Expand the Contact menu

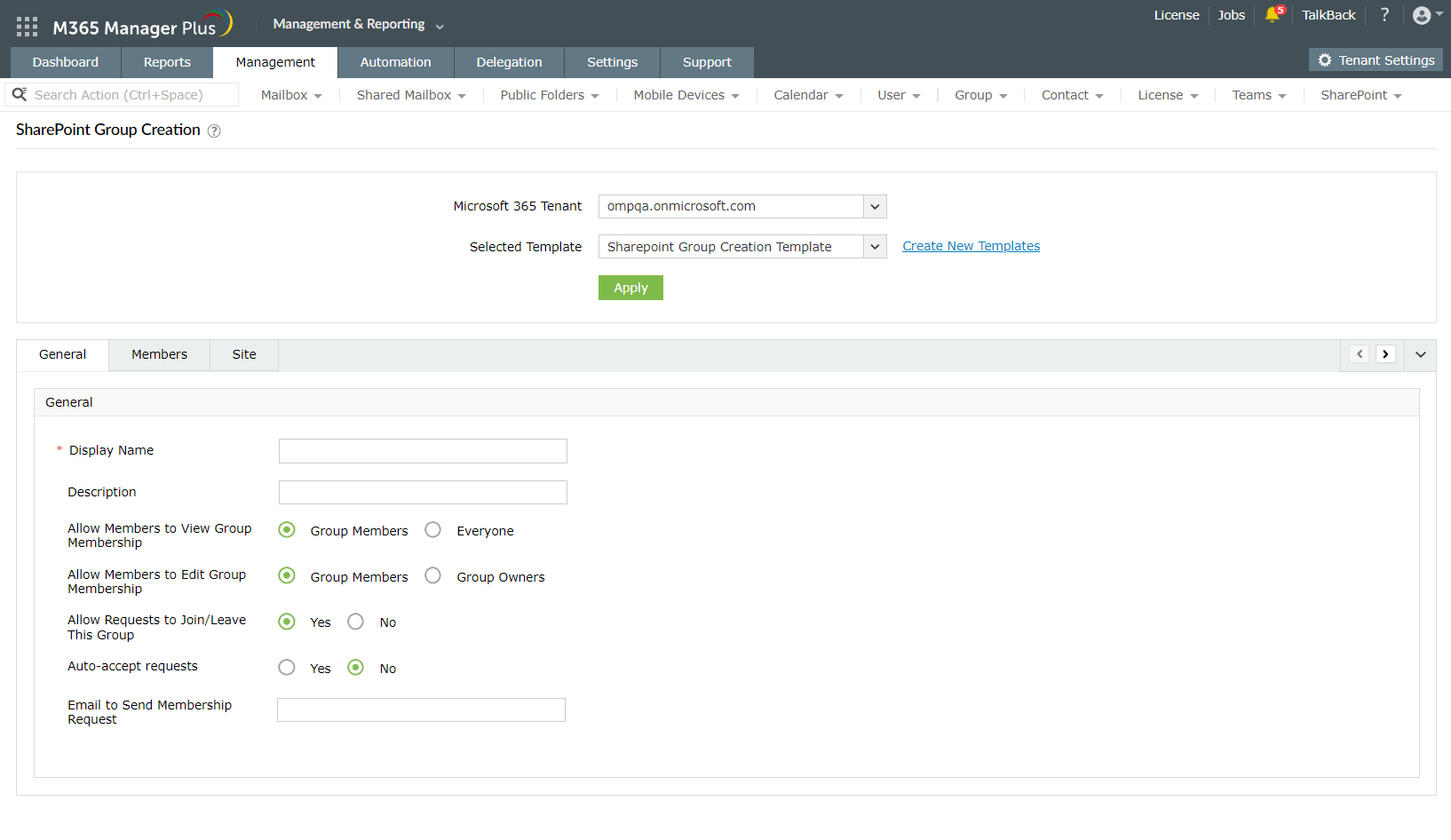pyautogui.click(x=1073, y=95)
